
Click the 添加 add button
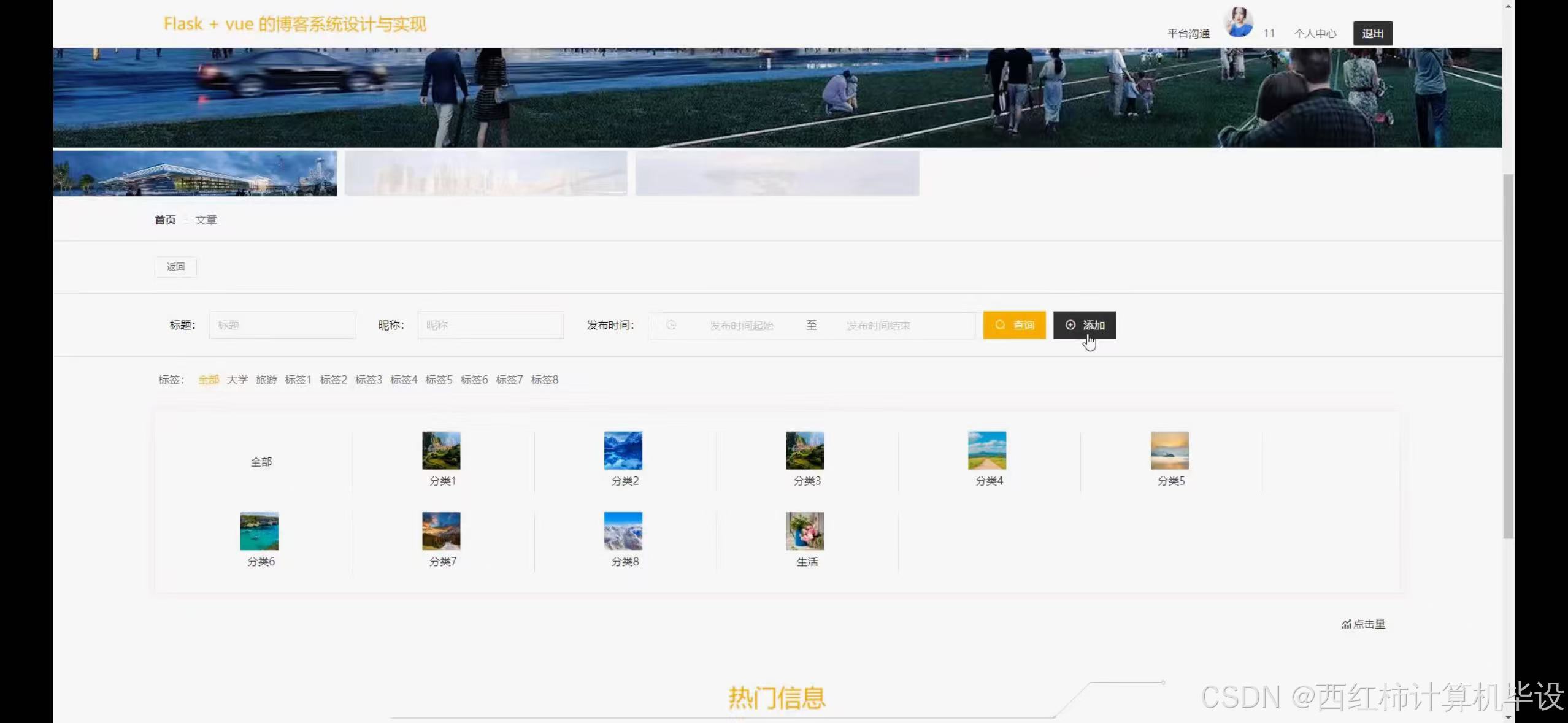(1084, 325)
